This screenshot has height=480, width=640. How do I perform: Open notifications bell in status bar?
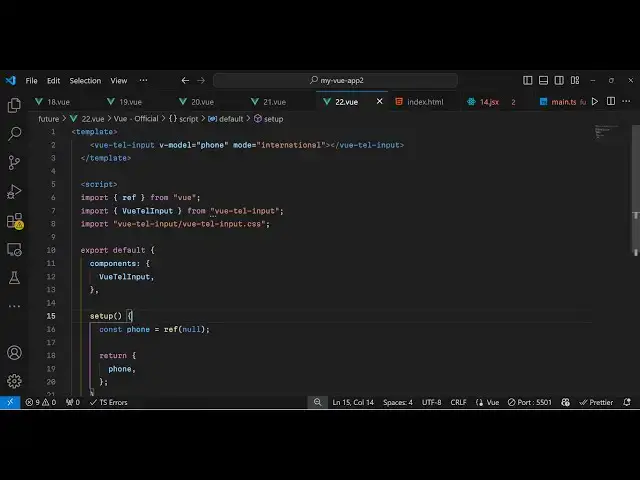point(627,402)
